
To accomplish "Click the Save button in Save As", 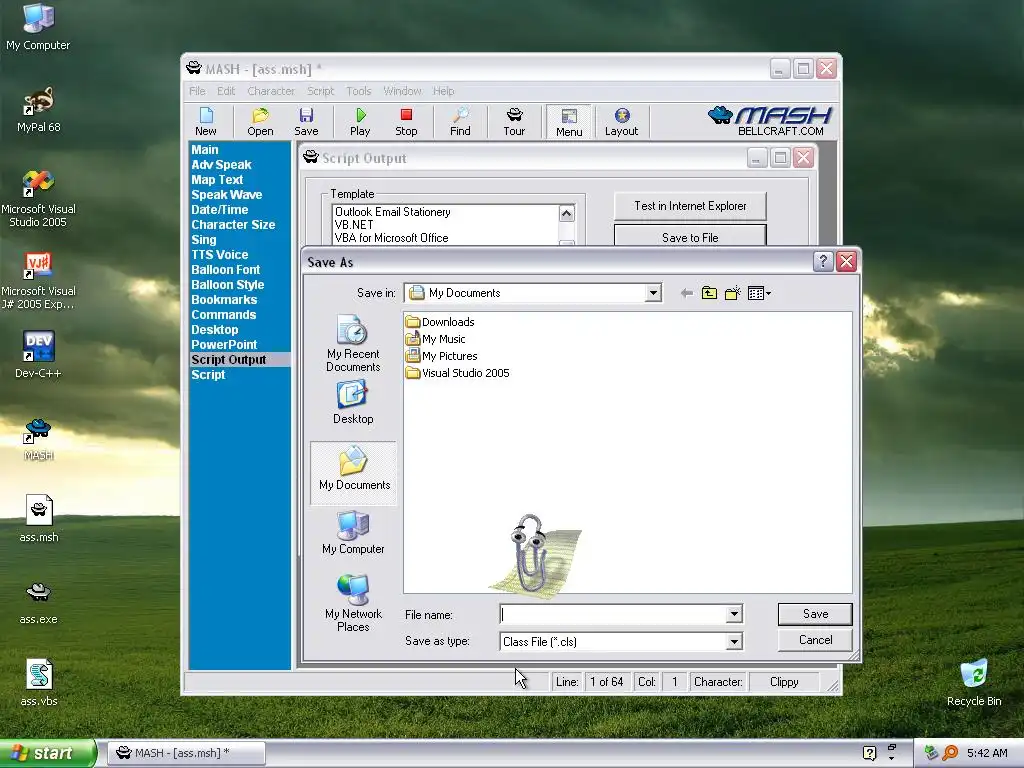I will pyautogui.click(x=815, y=614).
